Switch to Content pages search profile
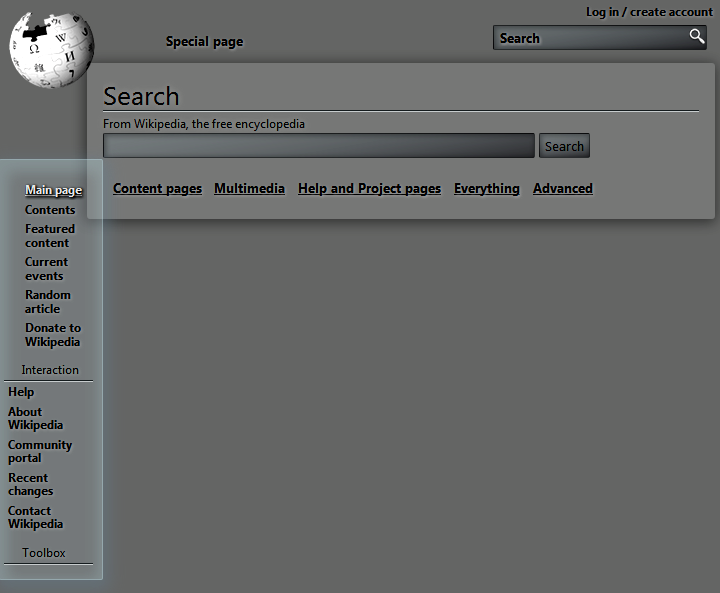 pyautogui.click(x=158, y=189)
